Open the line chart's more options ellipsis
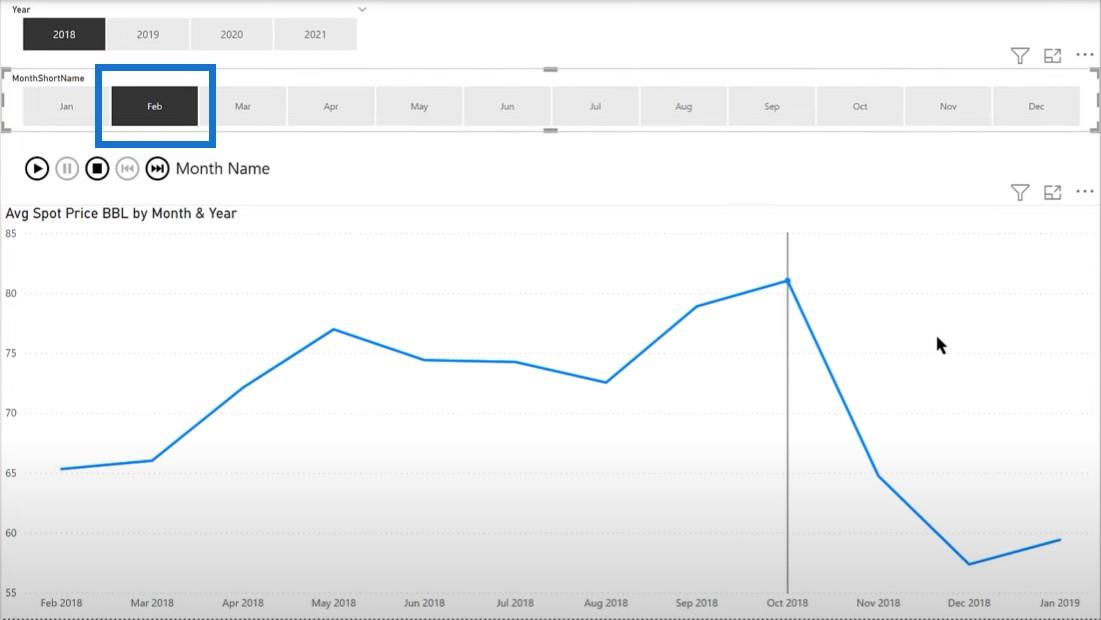This screenshot has width=1101, height=620. (1084, 191)
